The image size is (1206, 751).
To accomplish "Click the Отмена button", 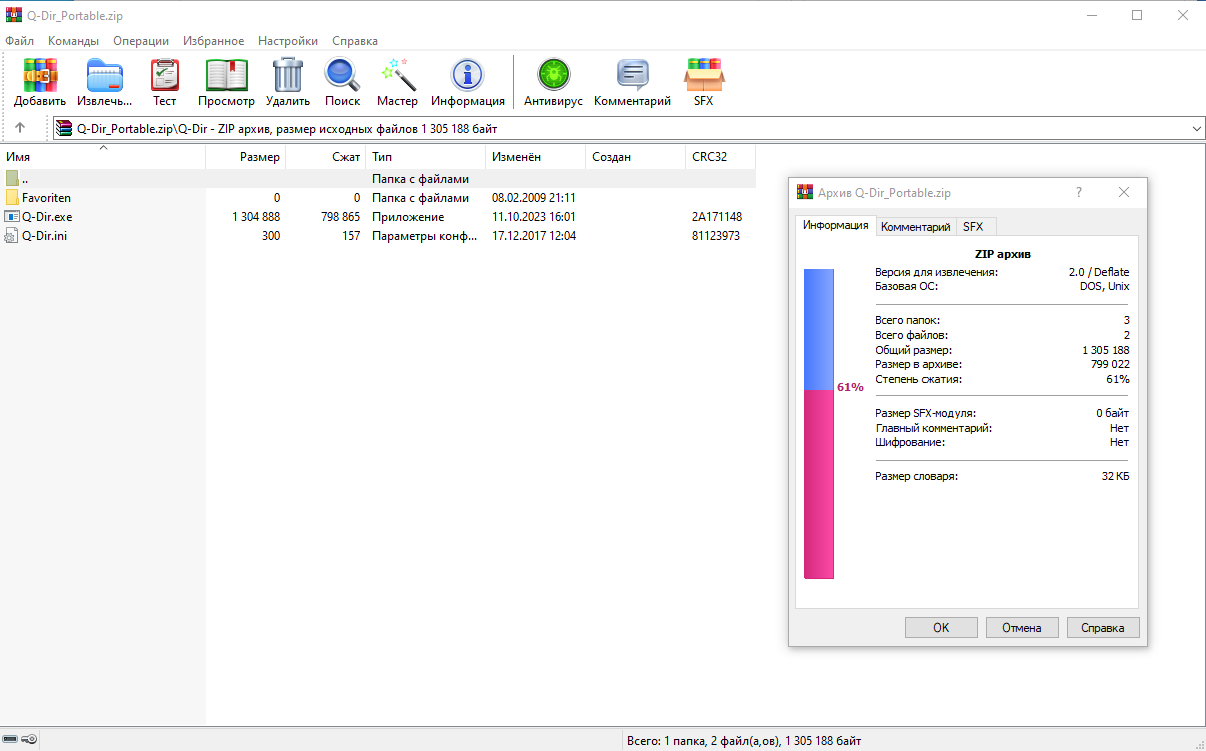I will 1022,628.
